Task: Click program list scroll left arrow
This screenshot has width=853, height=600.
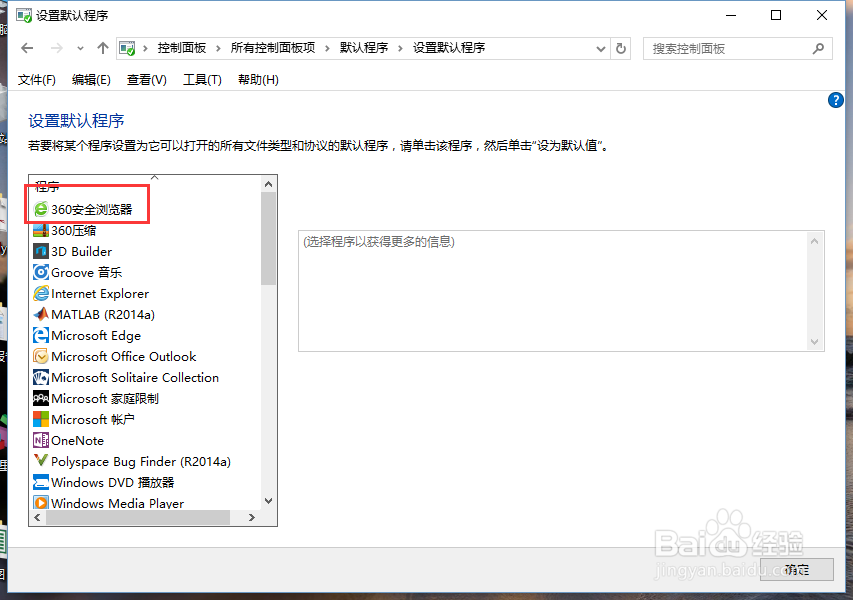Action: point(37,517)
